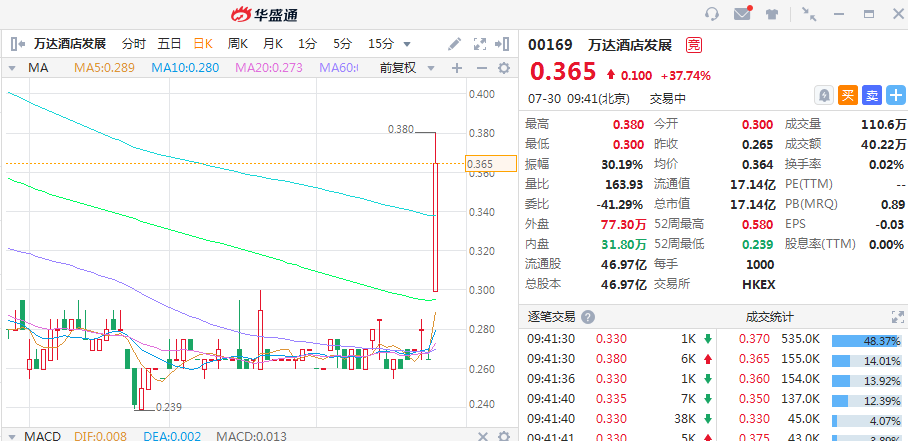Close the MACD indicator panel

[482, 436]
